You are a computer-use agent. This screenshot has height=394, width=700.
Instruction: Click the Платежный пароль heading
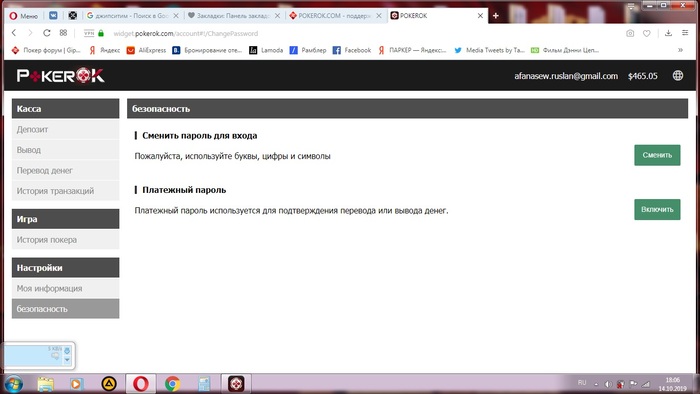(184, 190)
